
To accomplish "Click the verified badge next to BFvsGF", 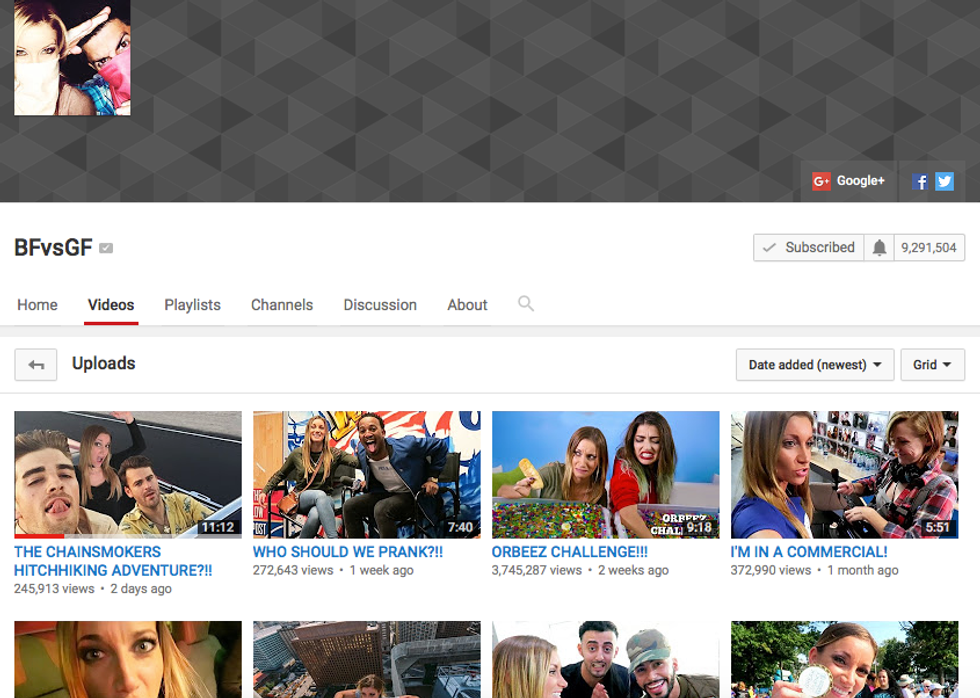I will pos(106,248).
